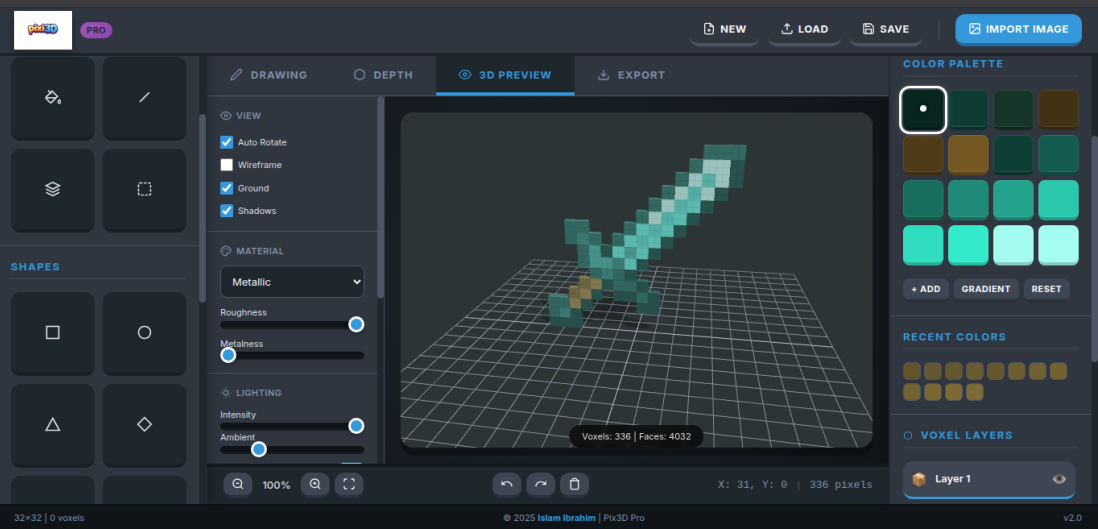Choose the triangle shape tool
This screenshot has height=529, width=1098.
pos(53,425)
